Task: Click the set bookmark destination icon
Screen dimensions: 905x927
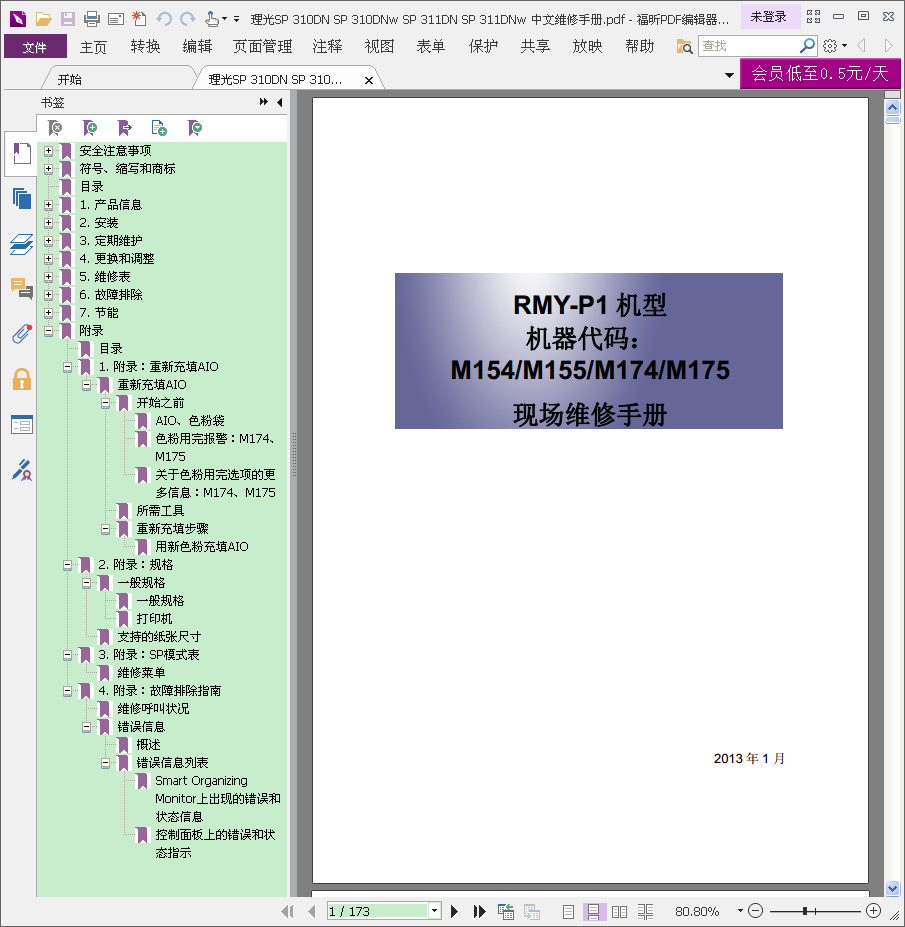Action: tap(124, 128)
